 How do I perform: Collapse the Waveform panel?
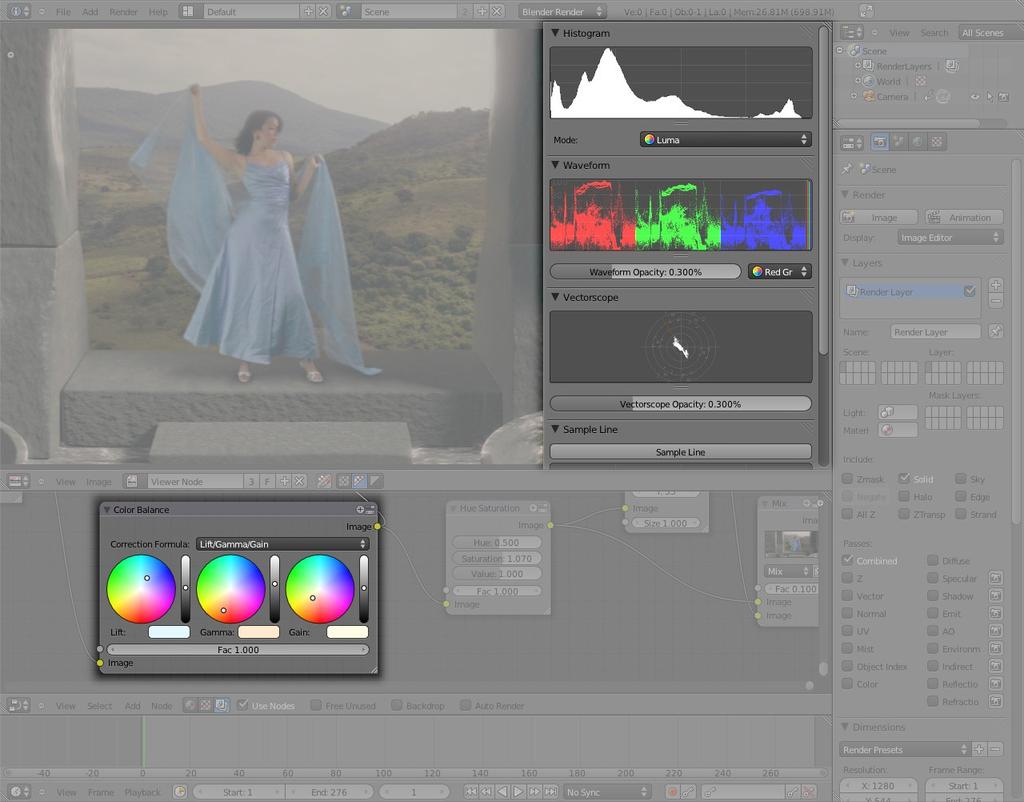pyautogui.click(x=555, y=165)
